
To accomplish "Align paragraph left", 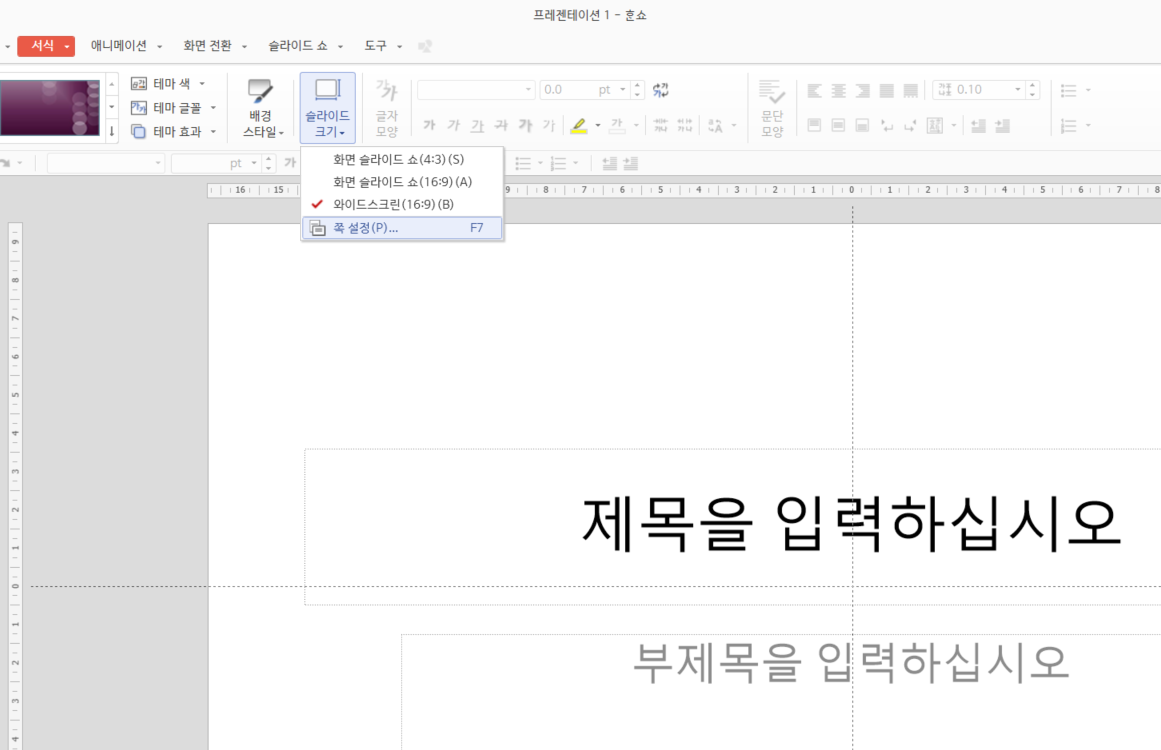I will tap(814, 90).
